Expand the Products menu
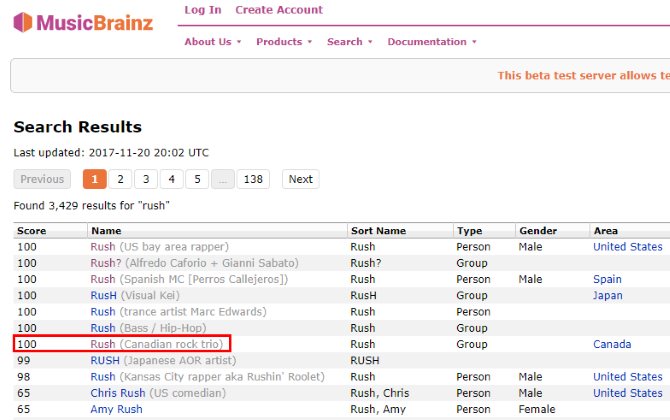This screenshot has width=670, height=420. click(284, 42)
